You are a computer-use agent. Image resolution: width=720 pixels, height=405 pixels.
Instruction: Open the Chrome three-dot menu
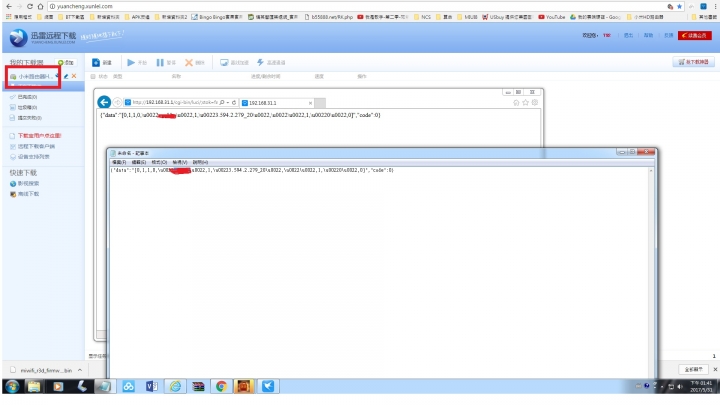(715, 6)
